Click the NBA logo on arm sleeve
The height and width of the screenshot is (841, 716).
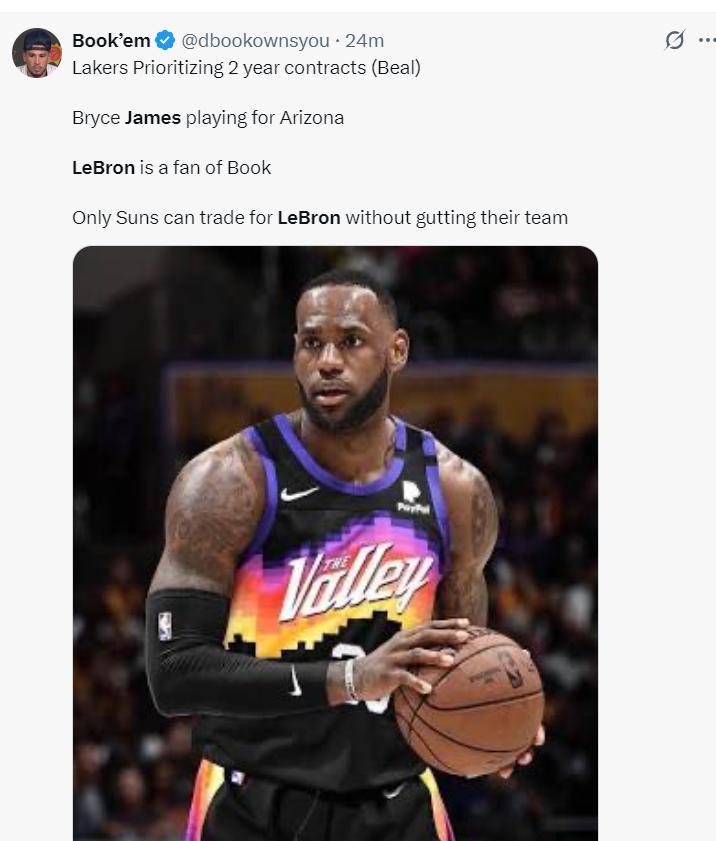click(165, 626)
